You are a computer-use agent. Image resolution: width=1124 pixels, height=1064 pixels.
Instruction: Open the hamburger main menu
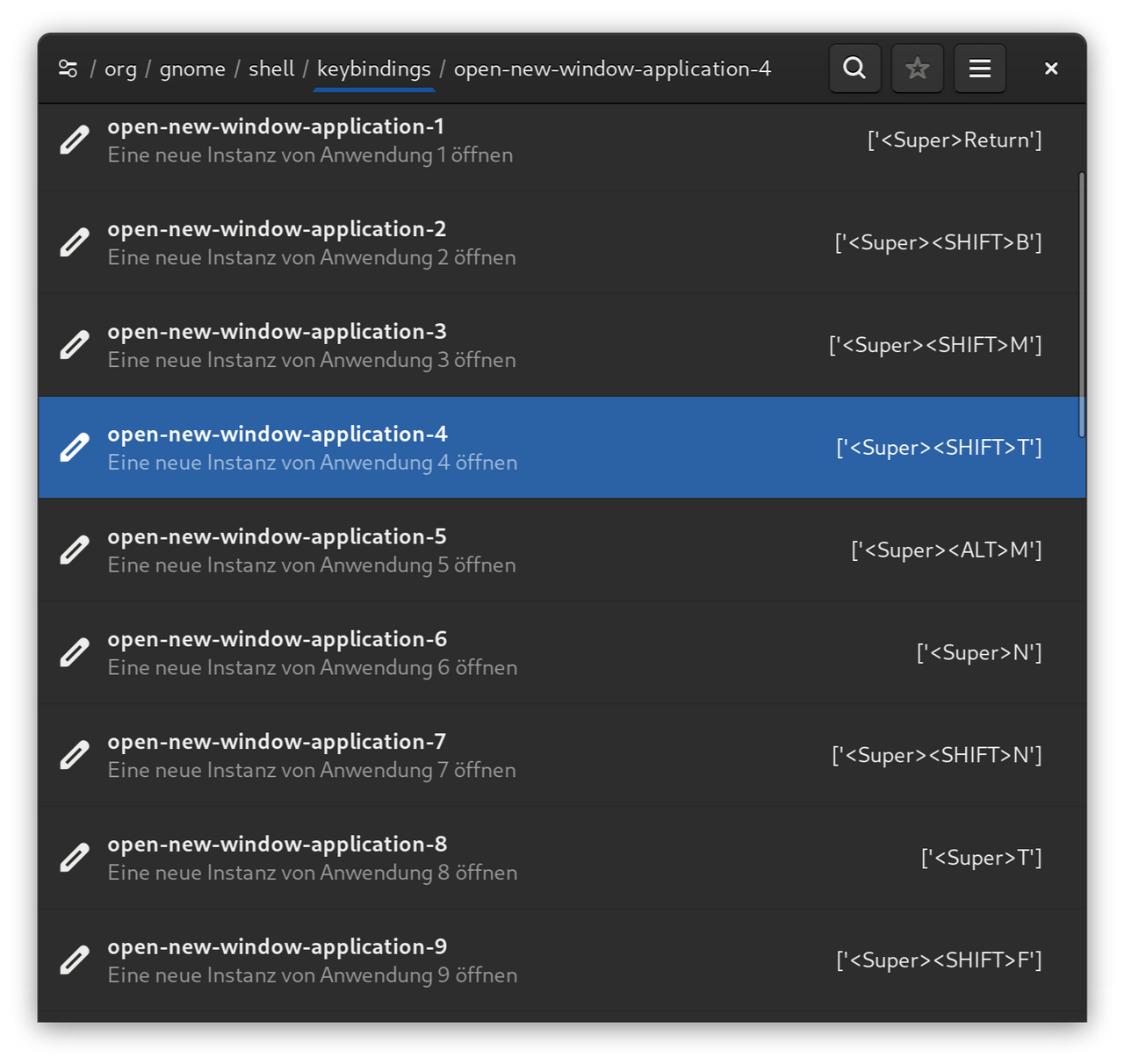click(980, 68)
